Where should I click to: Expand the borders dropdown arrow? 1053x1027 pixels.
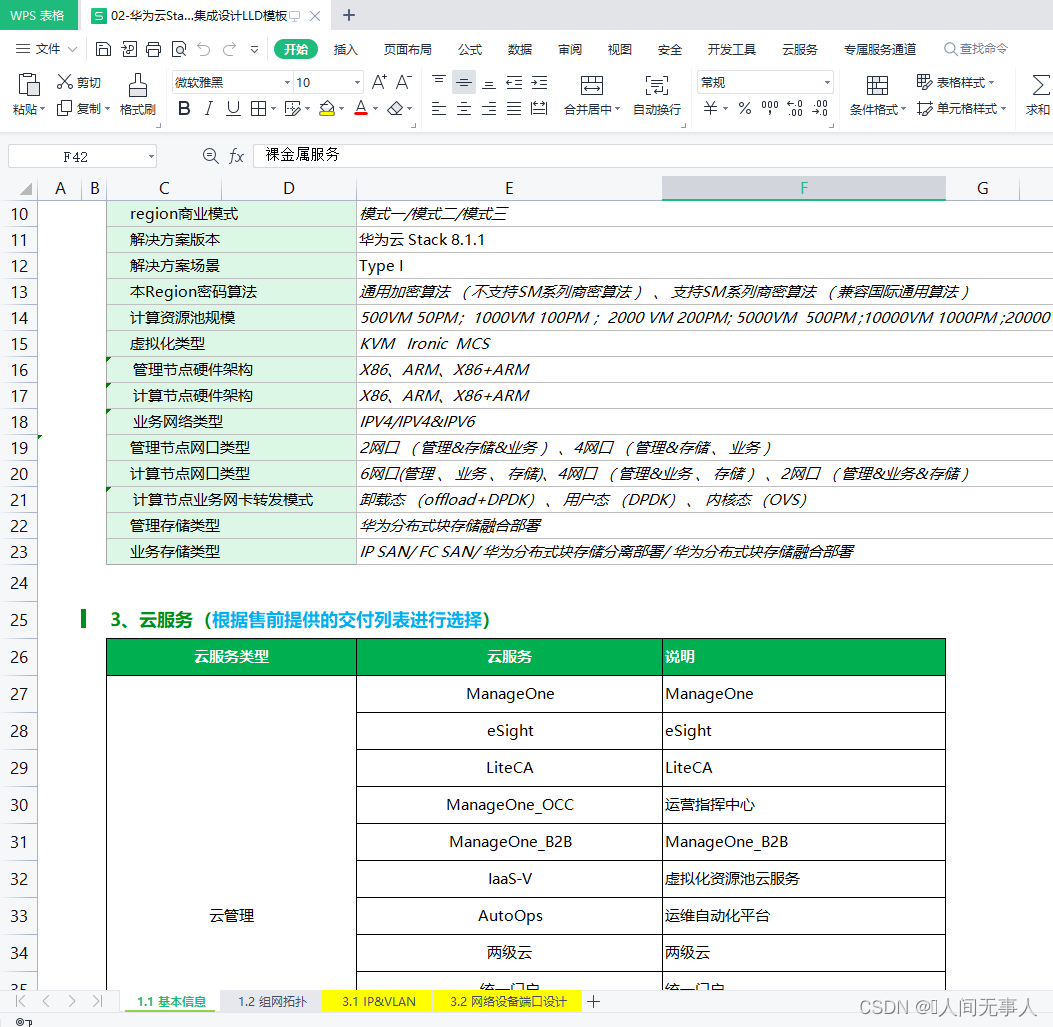click(x=273, y=108)
